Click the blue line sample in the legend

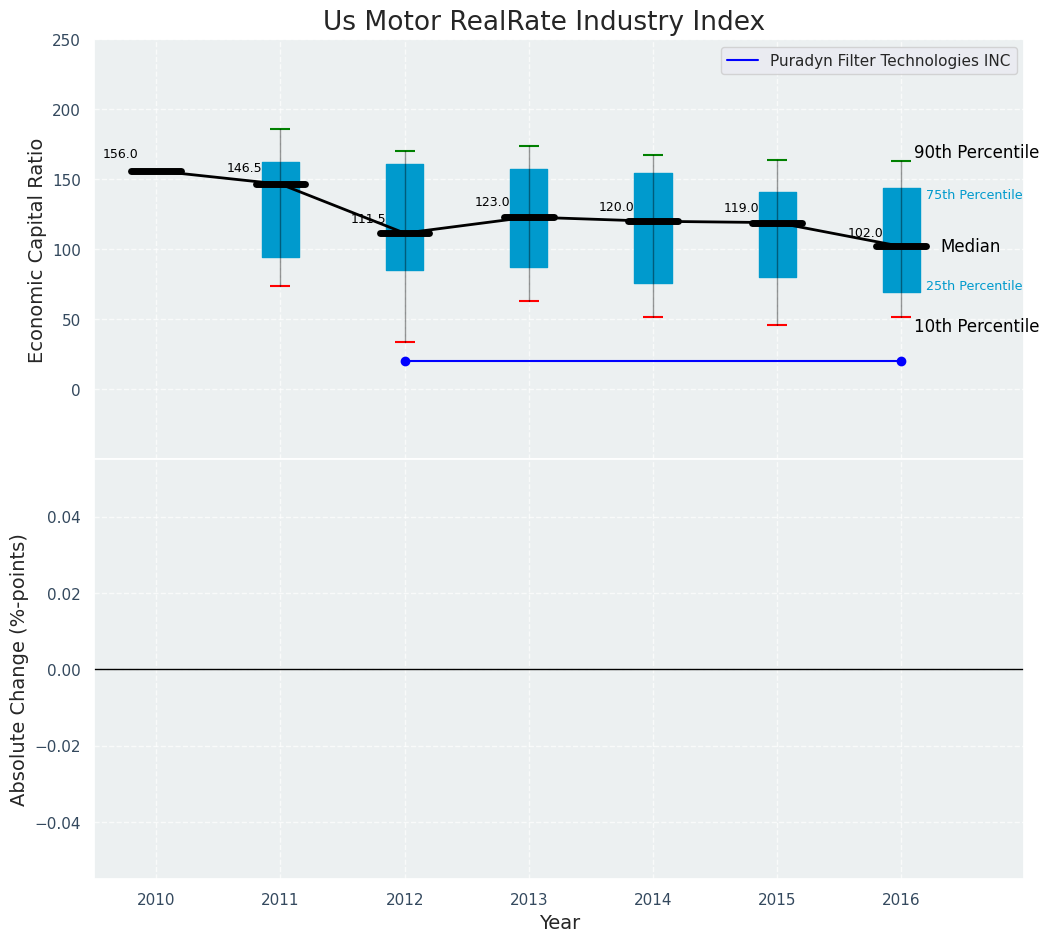(744, 61)
